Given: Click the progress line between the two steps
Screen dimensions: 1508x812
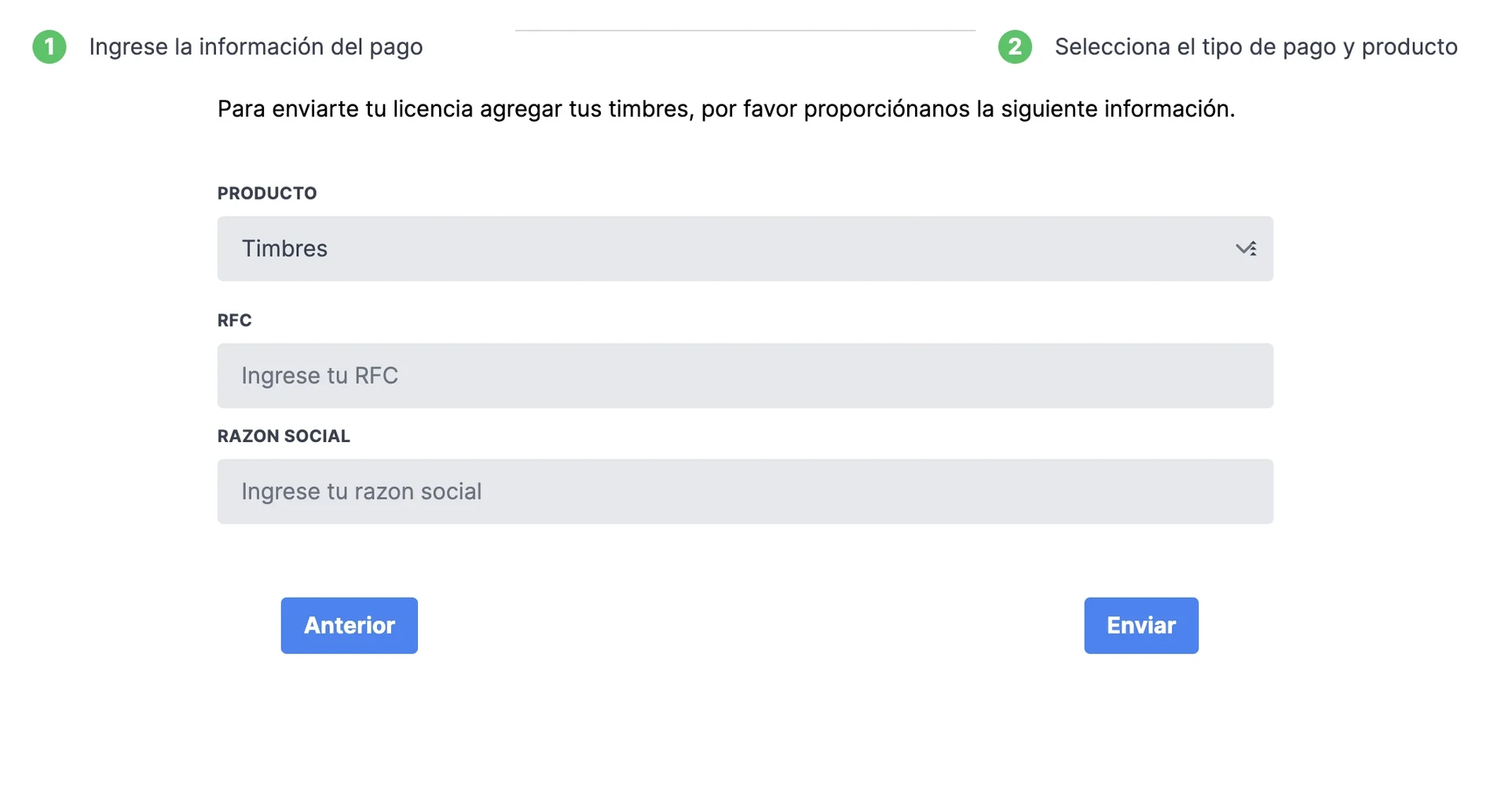Looking at the screenshot, I should click(745, 31).
